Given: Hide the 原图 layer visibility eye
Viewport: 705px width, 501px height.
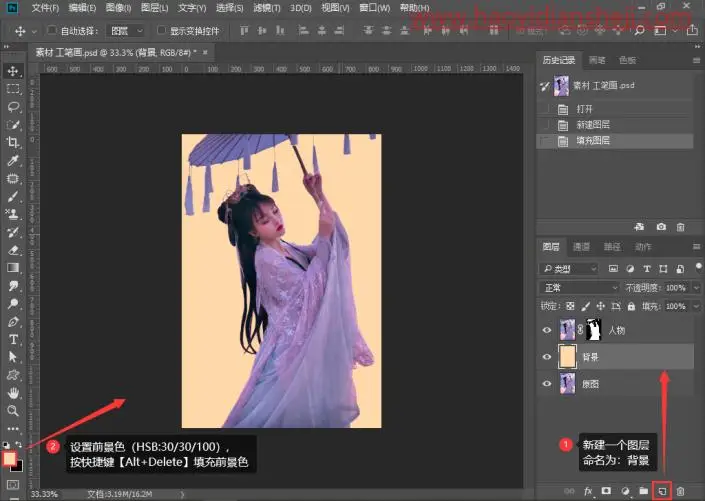Looking at the screenshot, I should (547, 384).
